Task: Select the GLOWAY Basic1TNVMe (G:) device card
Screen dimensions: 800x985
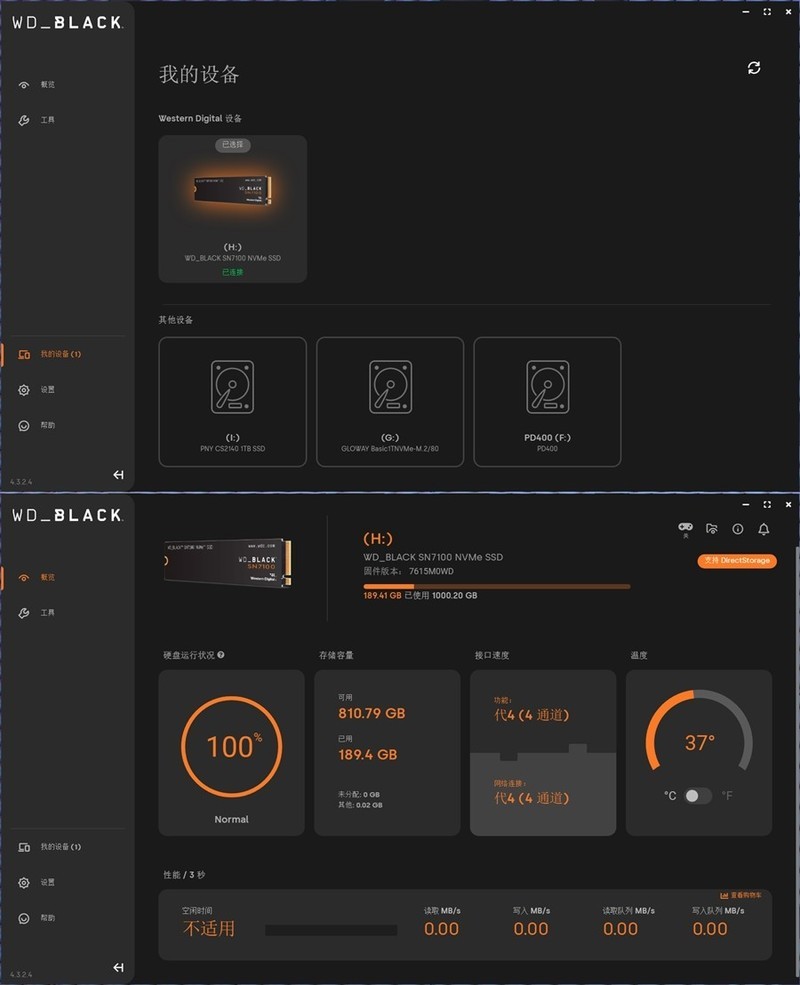Action: click(x=390, y=402)
